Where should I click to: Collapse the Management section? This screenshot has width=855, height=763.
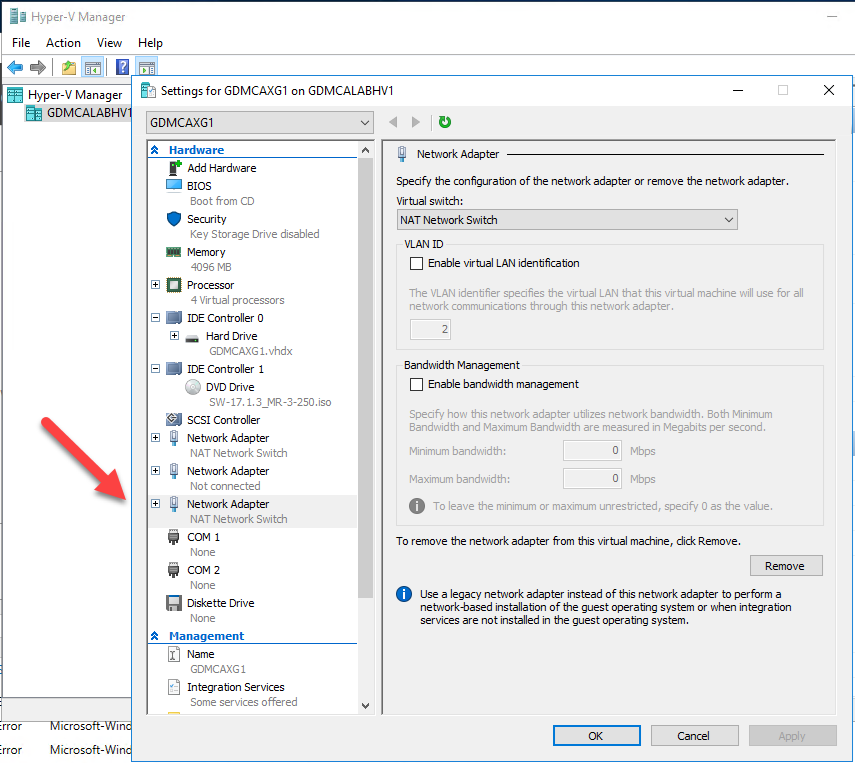pos(155,635)
